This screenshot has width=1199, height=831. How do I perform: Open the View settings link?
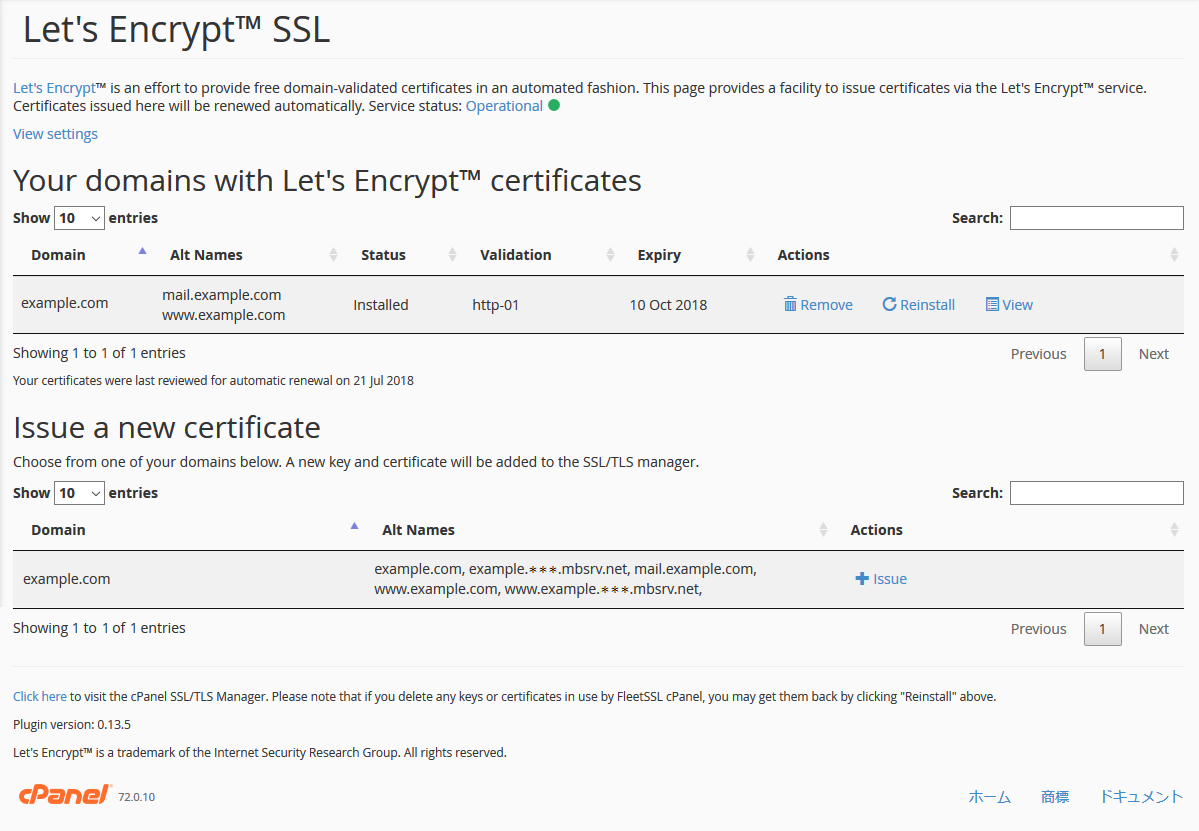click(55, 134)
